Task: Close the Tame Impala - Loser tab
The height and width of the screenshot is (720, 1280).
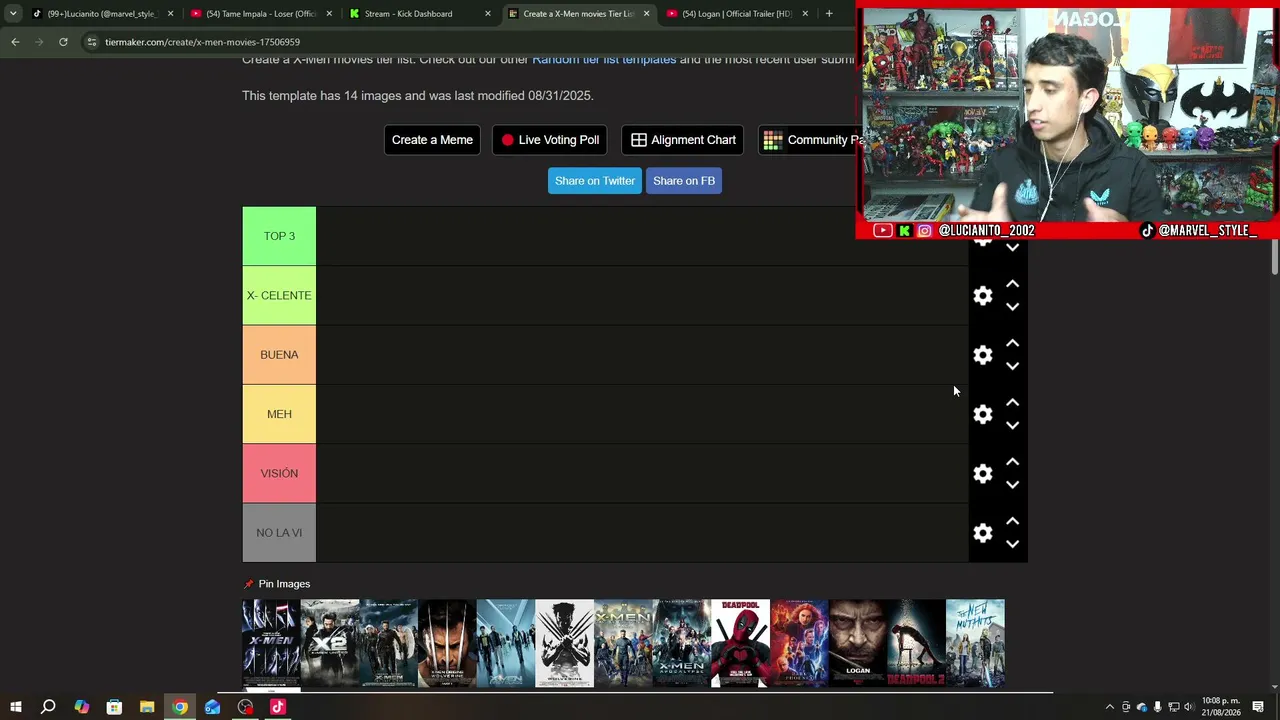Action: click(x=329, y=14)
